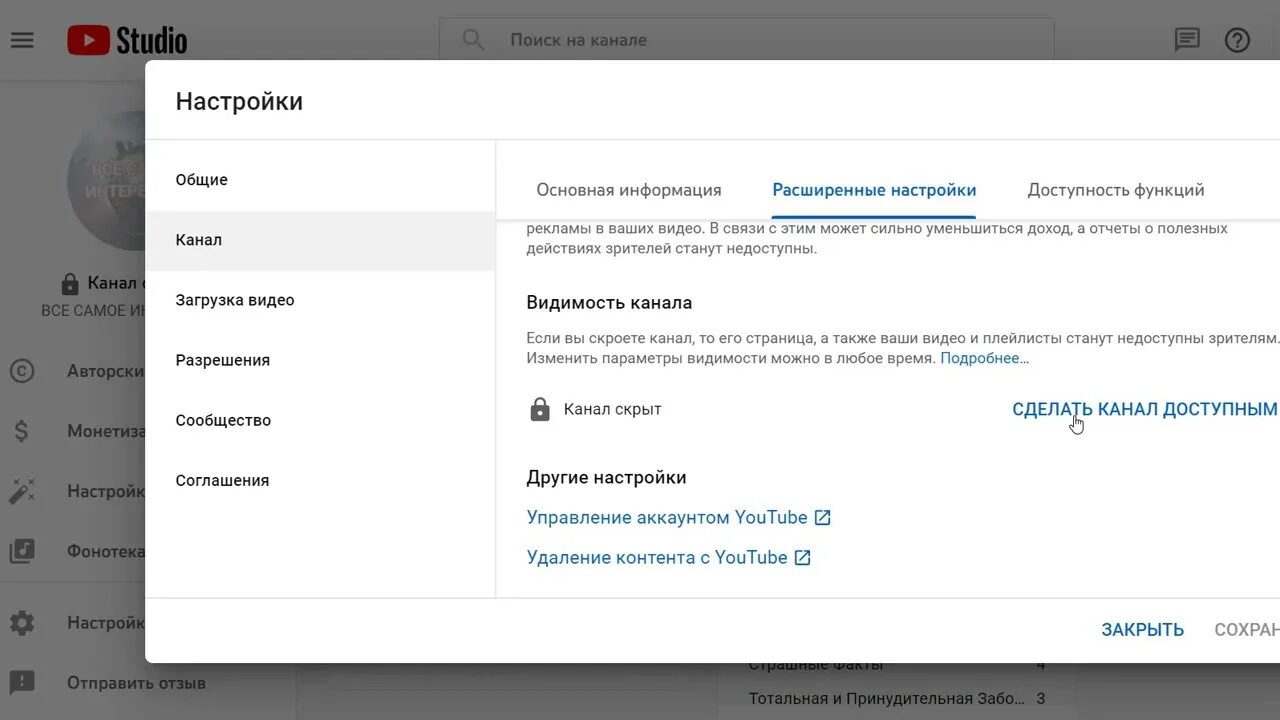Click 'Отправить отзыв' in sidebar
Screen dimensions: 1280x720
pyautogui.click(x=136, y=683)
